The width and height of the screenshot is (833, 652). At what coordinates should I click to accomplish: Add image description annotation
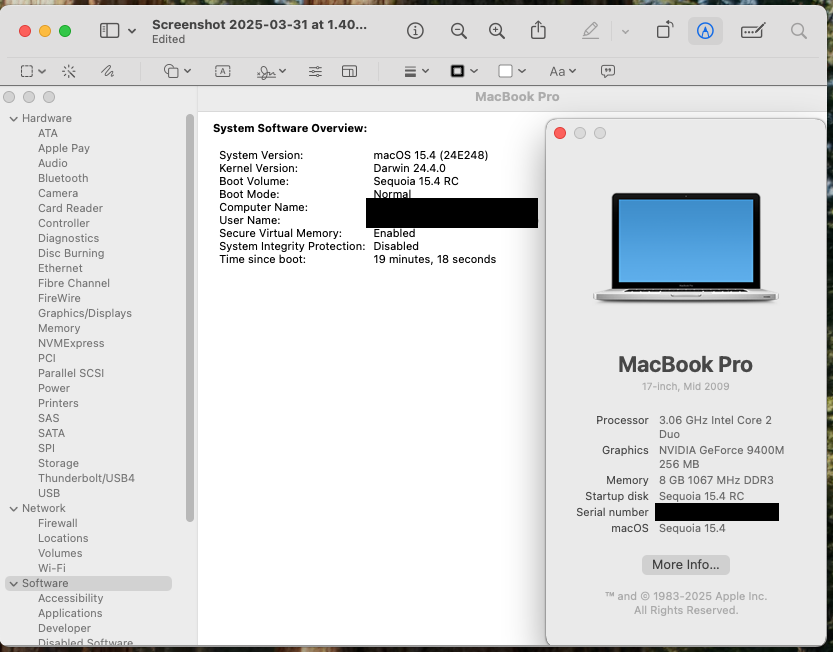pyautogui.click(x=608, y=71)
